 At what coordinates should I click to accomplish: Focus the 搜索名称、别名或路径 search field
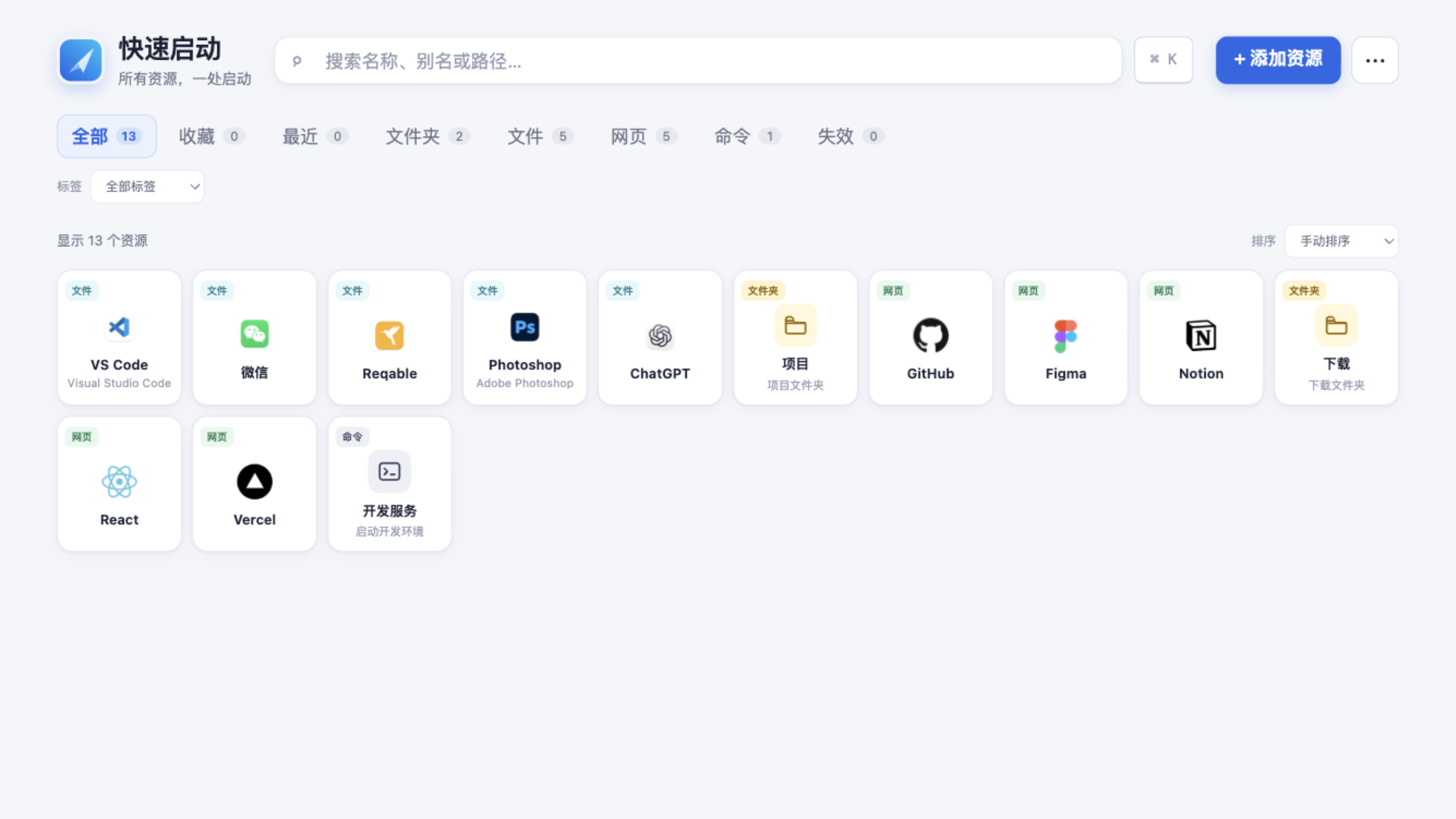[x=698, y=61]
